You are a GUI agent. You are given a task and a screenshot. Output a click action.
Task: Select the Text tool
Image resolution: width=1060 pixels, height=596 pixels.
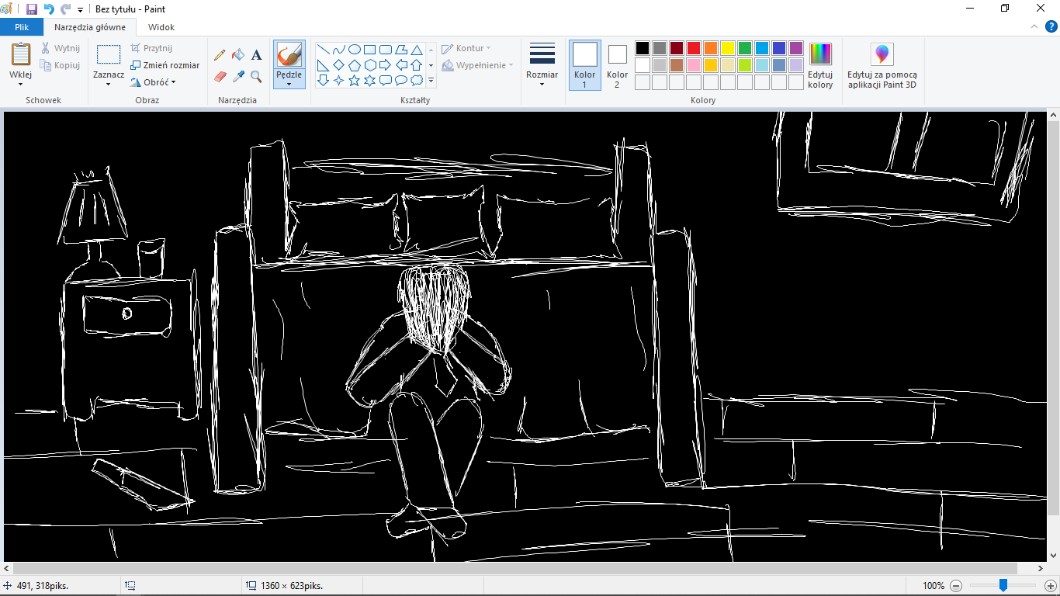pos(256,55)
